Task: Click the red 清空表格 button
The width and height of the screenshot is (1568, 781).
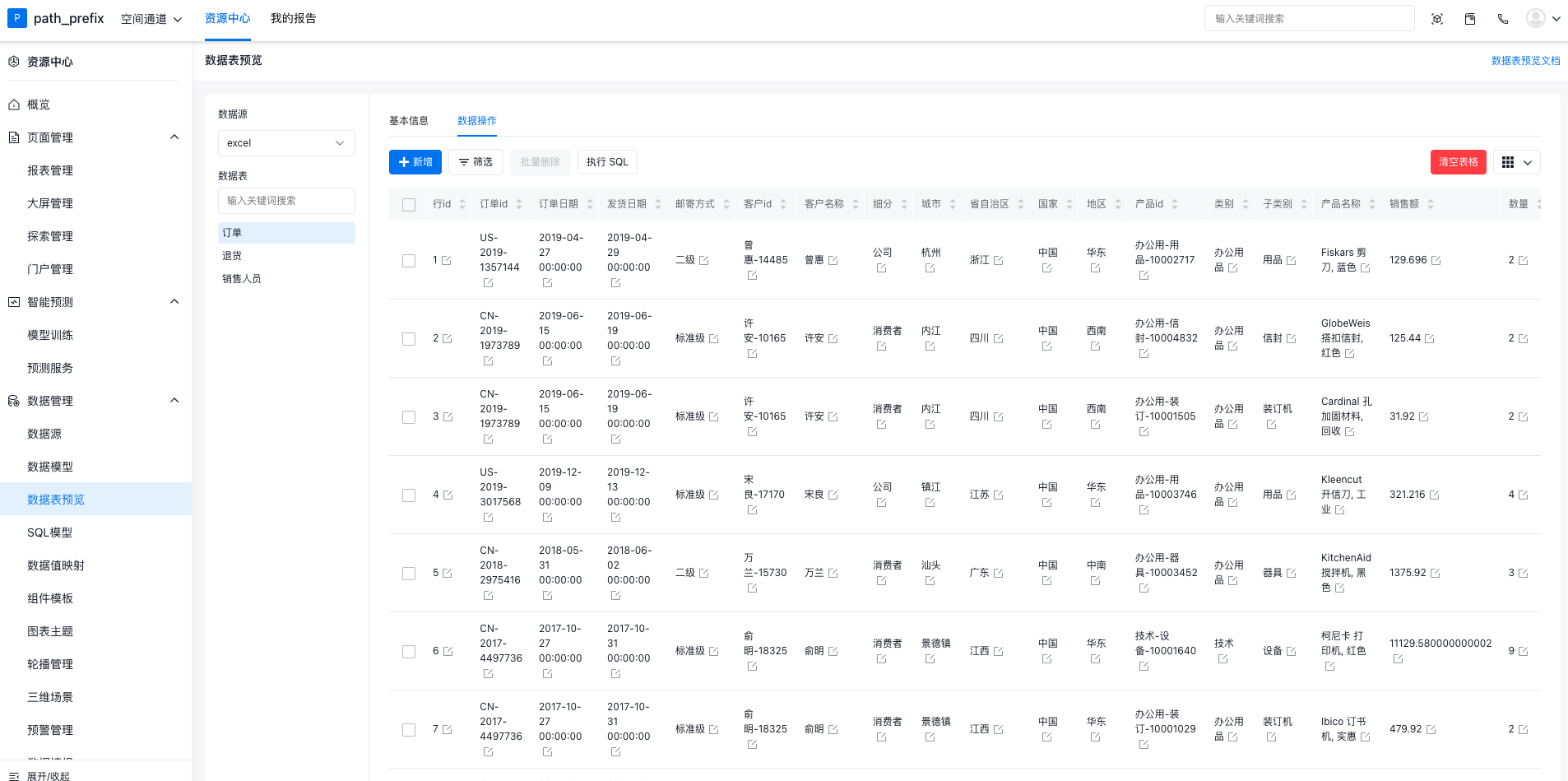Action: [1459, 162]
